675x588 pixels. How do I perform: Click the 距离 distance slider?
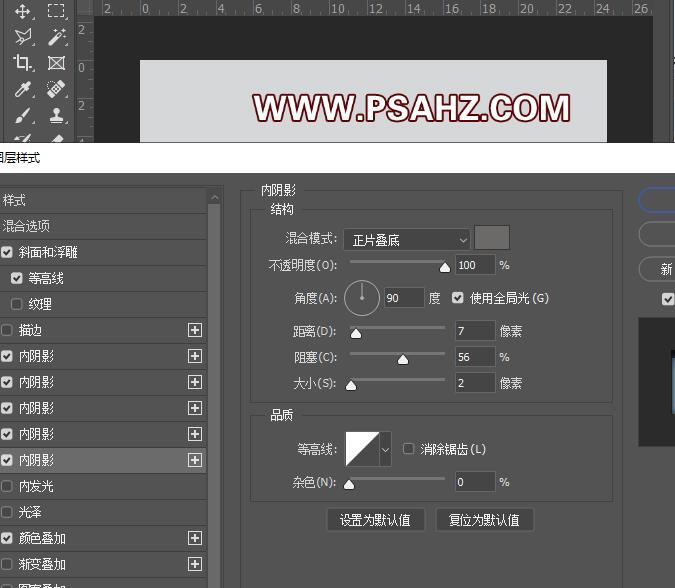click(397, 331)
